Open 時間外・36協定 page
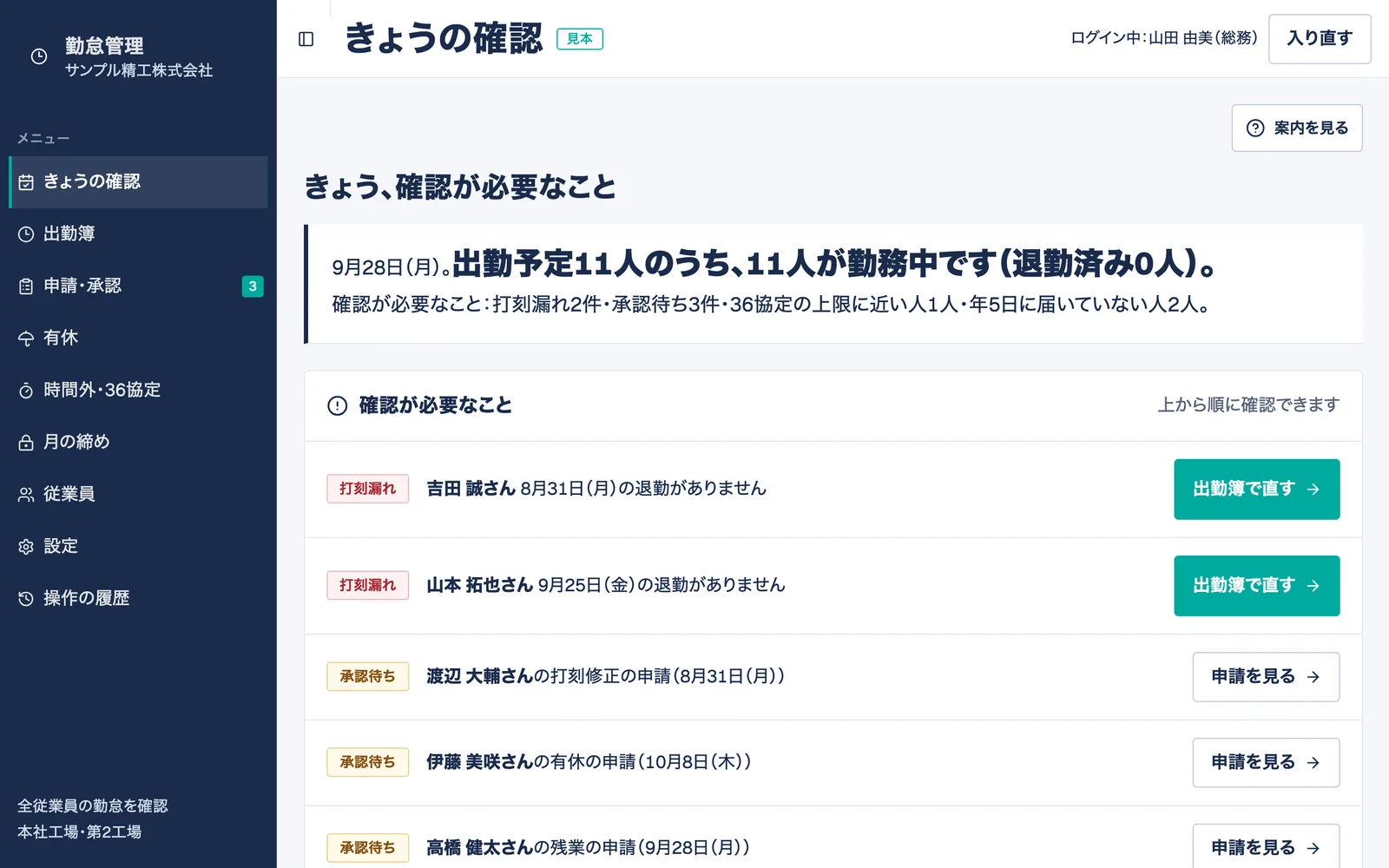Viewport: 1389px width, 868px height. tap(139, 391)
